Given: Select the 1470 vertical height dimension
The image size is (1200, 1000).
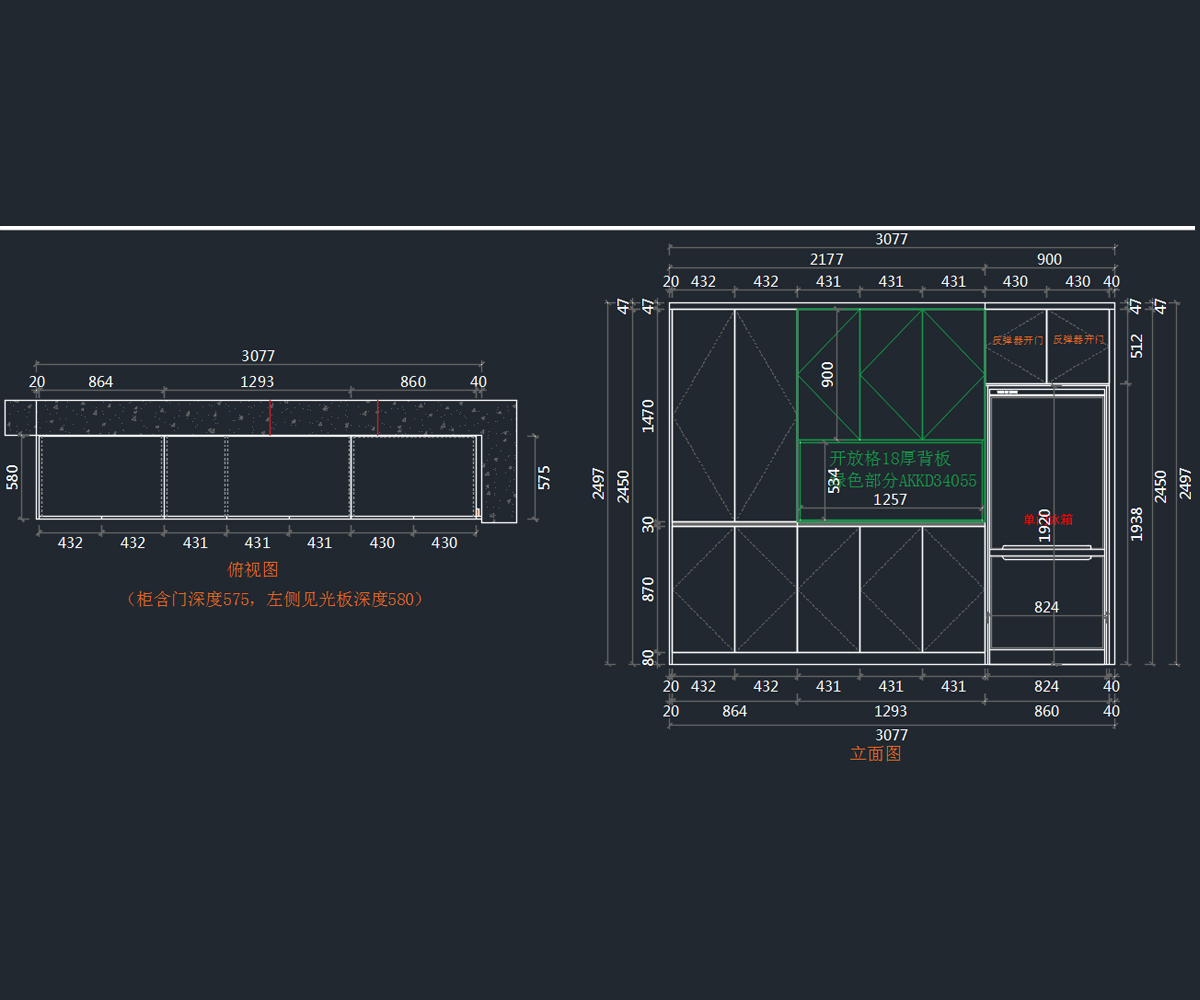Looking at the screenshot, I should point(648,415).
